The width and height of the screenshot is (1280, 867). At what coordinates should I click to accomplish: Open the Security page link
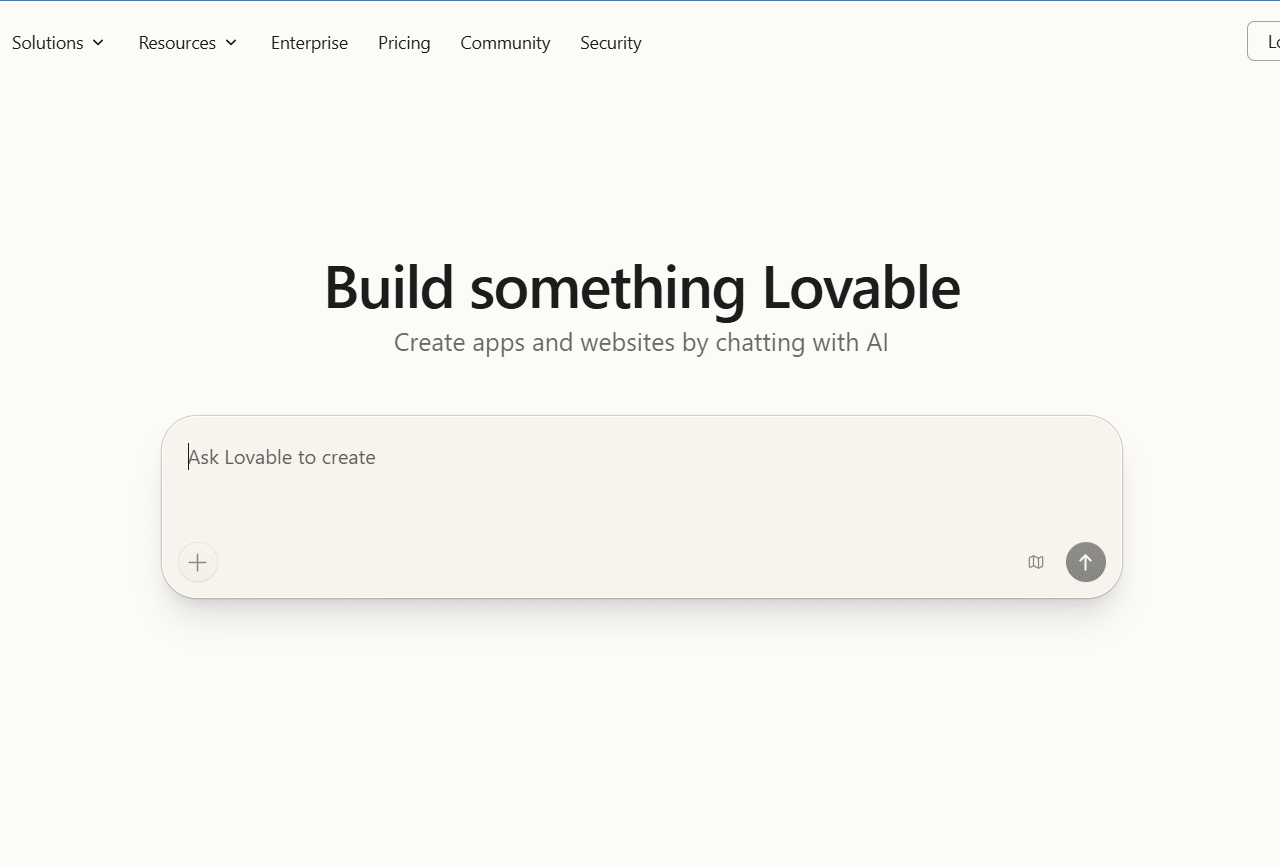tap(610, 42)
